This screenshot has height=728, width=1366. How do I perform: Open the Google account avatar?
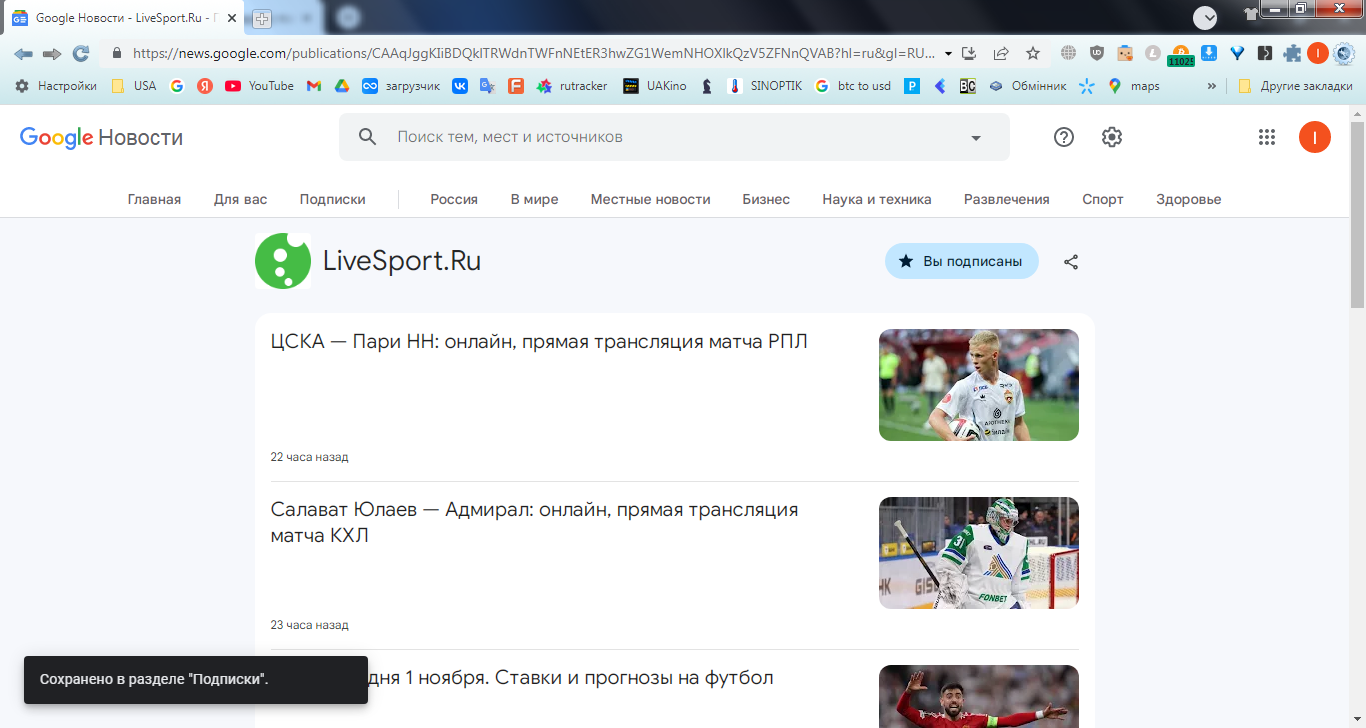pyautogui.click(x=1315, y=137)
